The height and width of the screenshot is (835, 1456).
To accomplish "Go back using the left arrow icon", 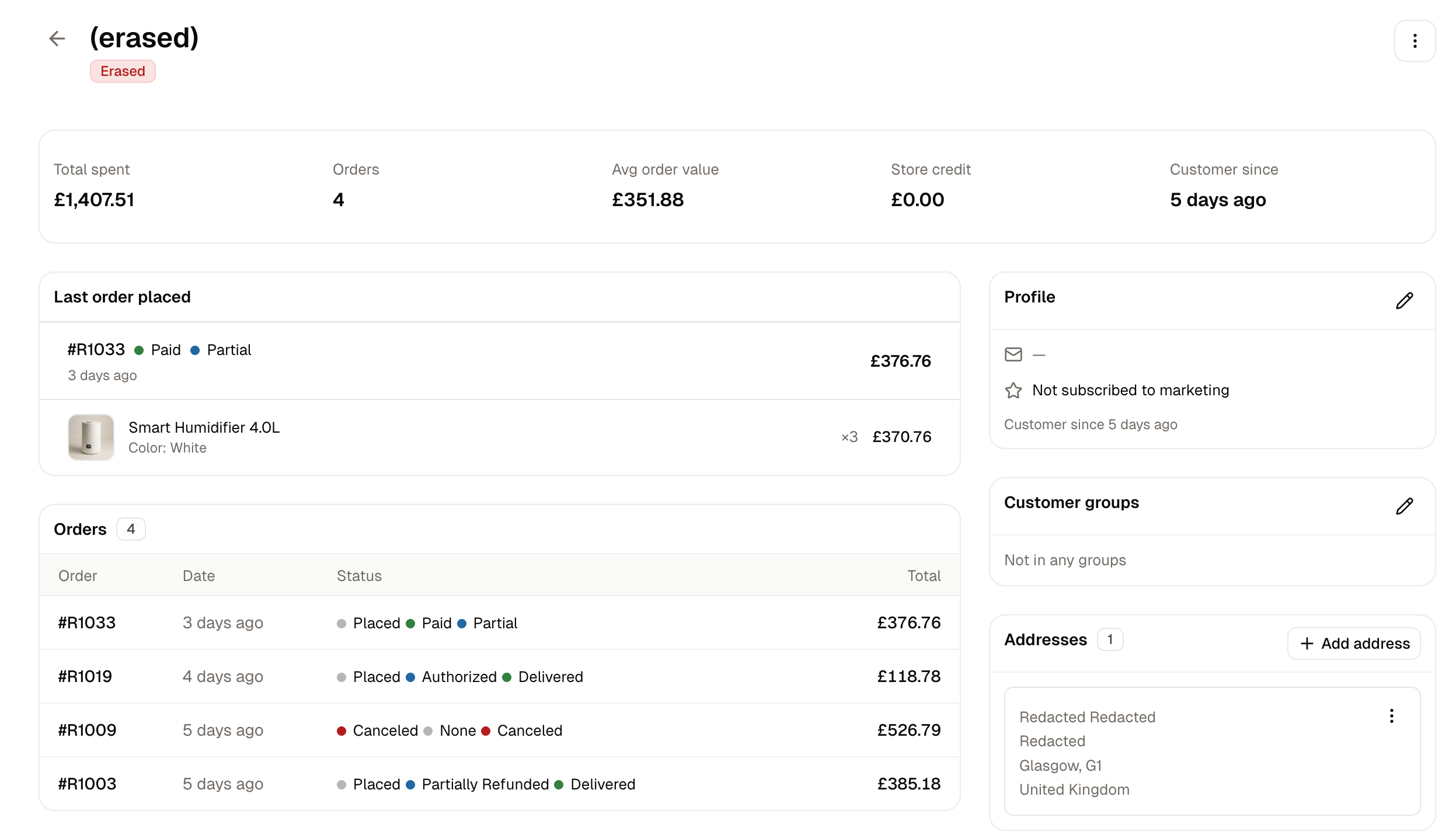I will [57, 39].
